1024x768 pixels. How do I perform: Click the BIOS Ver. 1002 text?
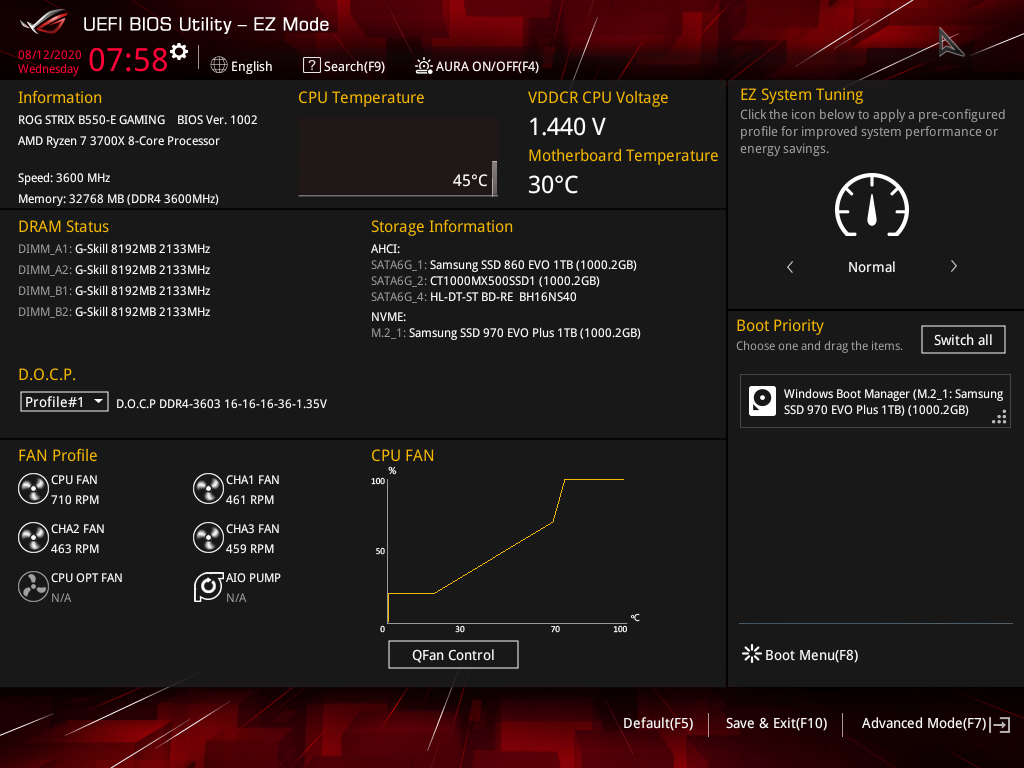(217, 120)
